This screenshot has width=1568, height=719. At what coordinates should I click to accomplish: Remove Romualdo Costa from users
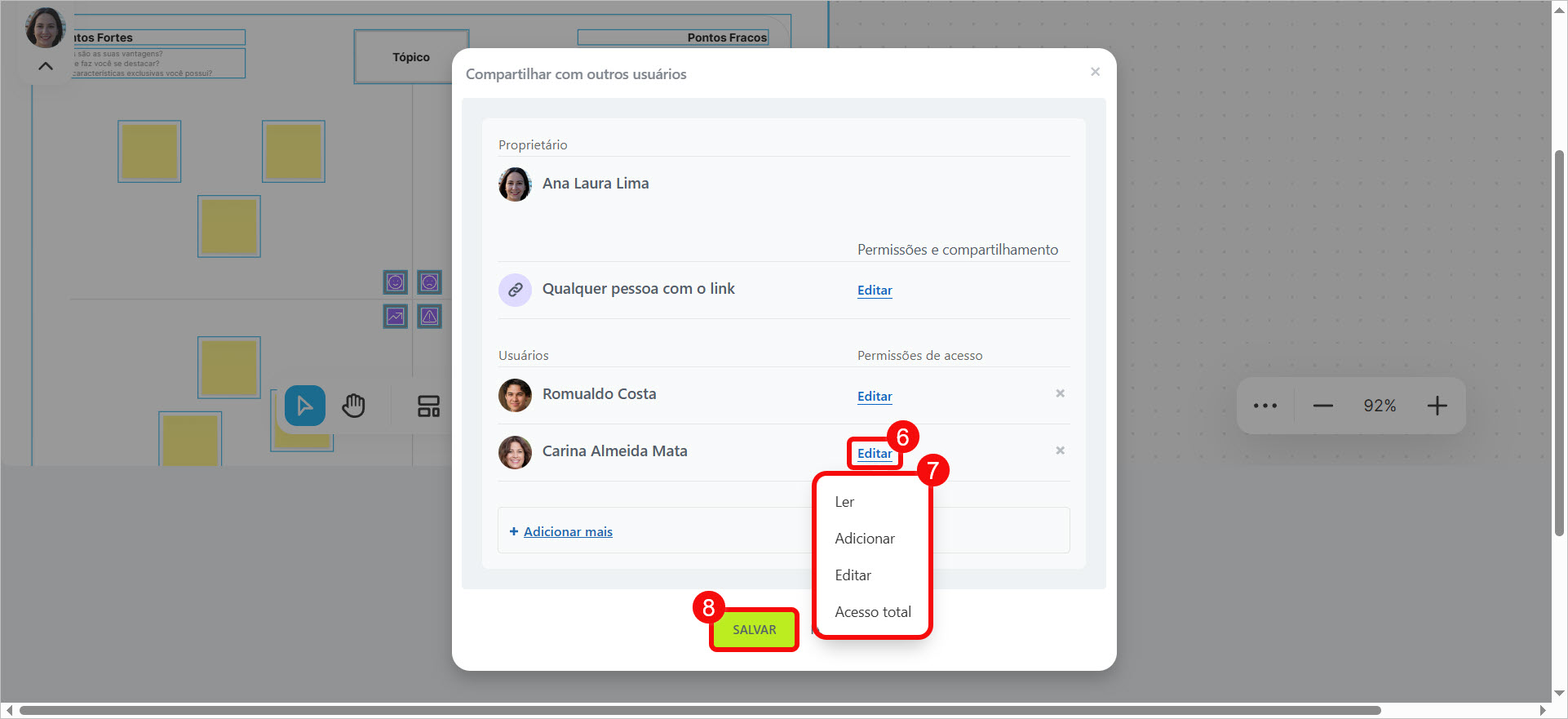(1060, 393)
